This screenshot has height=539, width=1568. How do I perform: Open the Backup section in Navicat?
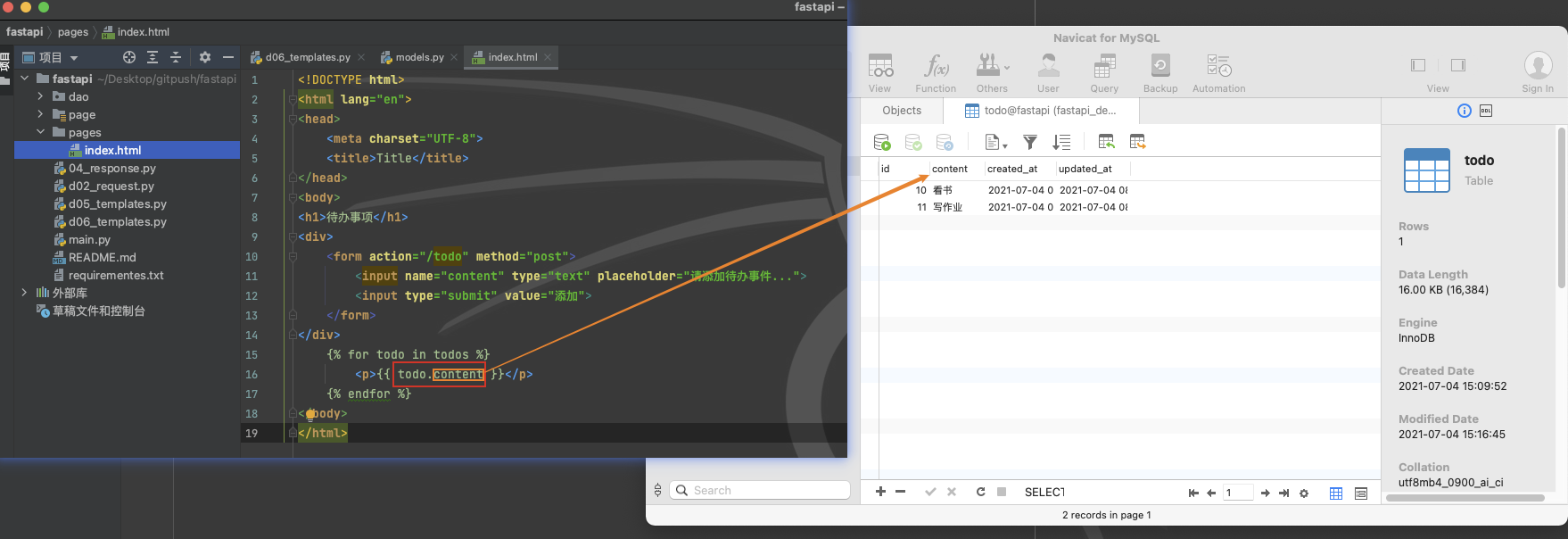pos(1160,66)
